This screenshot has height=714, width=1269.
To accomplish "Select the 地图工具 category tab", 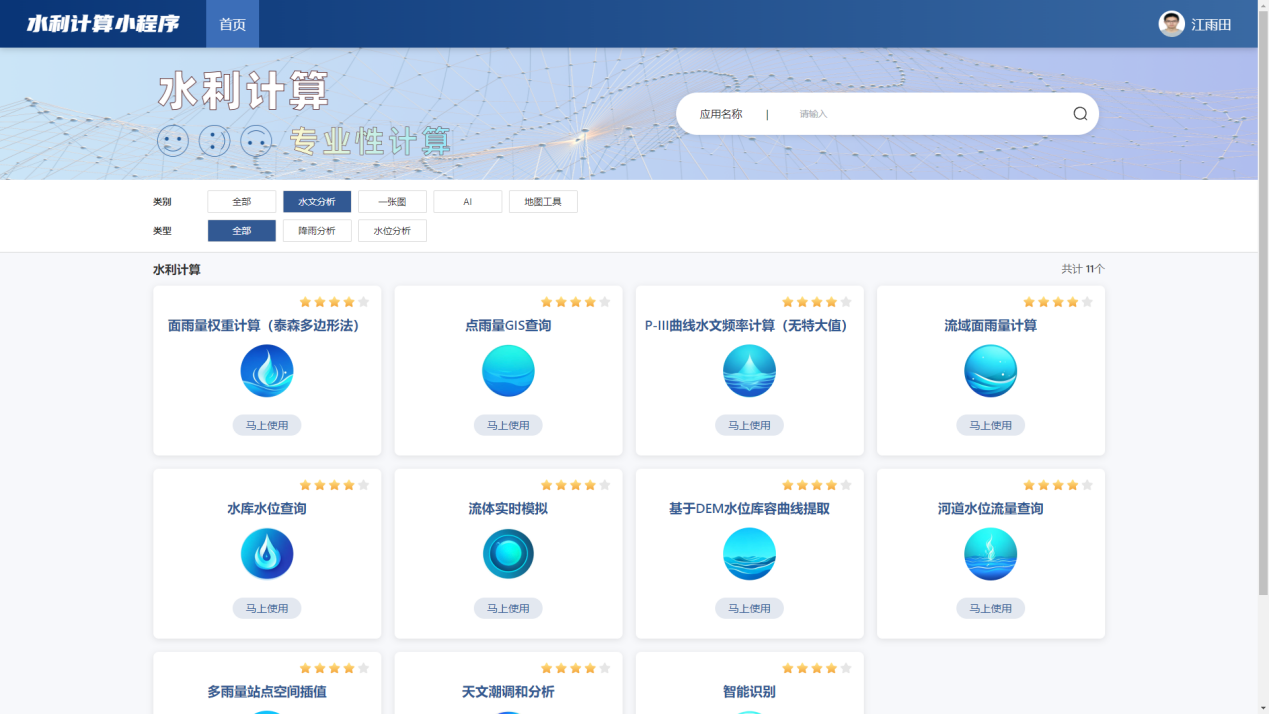I will pos(543,202).
